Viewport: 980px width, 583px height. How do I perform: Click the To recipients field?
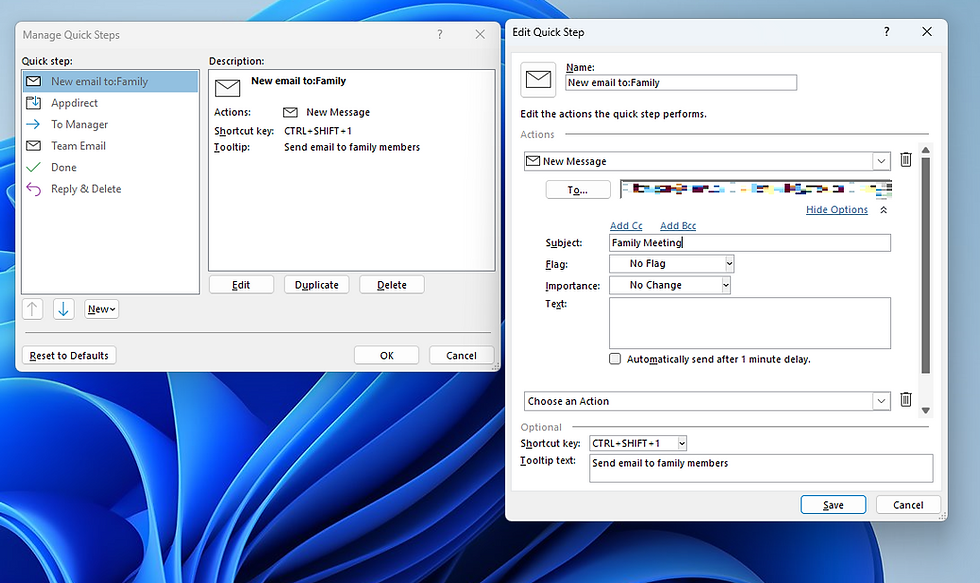tap(756, 189)
